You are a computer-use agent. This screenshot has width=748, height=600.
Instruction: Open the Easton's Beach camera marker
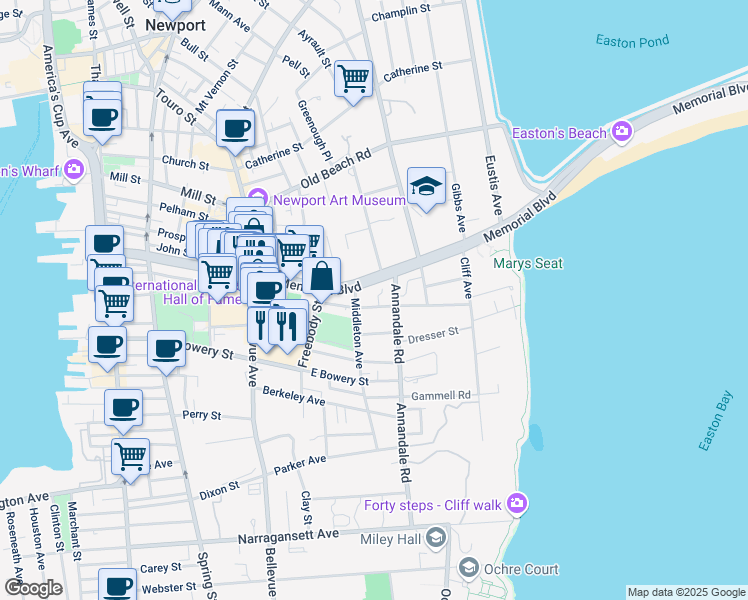pos(622,131)
